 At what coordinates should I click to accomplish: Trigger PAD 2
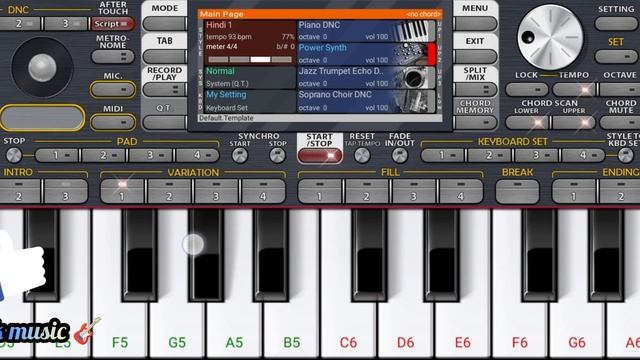point(104,155)
